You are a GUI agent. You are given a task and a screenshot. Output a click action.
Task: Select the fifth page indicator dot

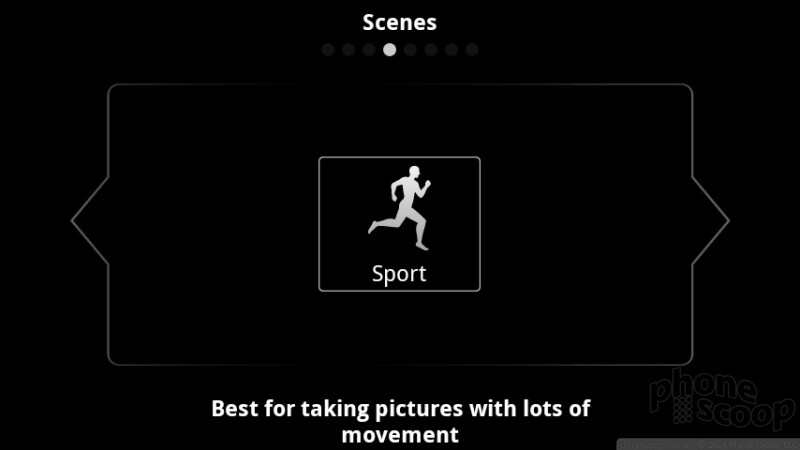[410, 49]
